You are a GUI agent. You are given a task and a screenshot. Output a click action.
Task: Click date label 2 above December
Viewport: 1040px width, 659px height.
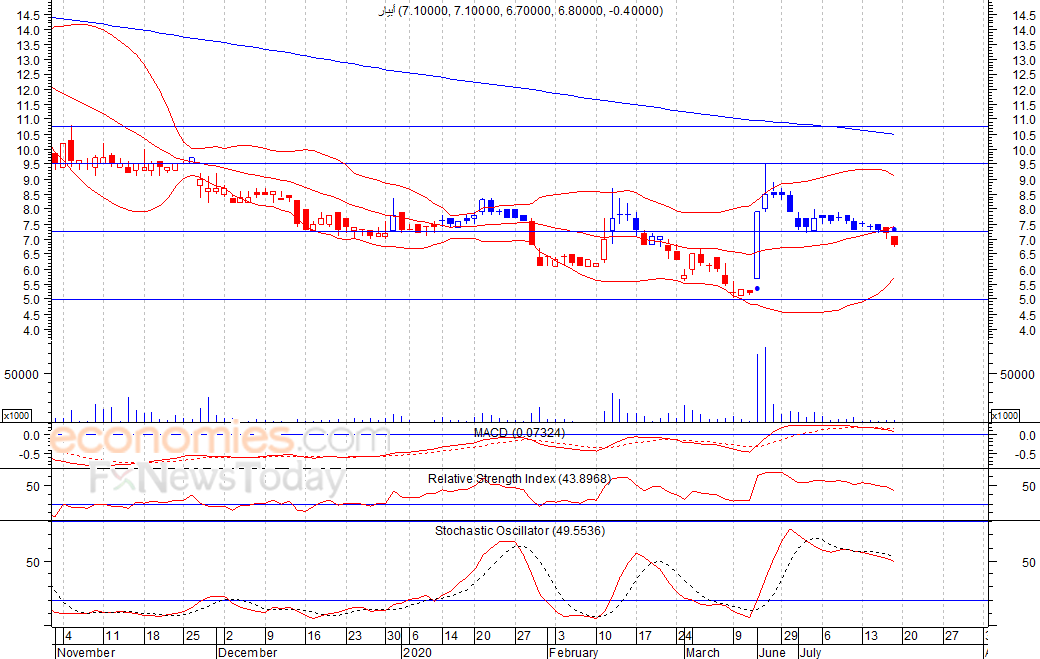pyautogui.click(x=229, y=636)
